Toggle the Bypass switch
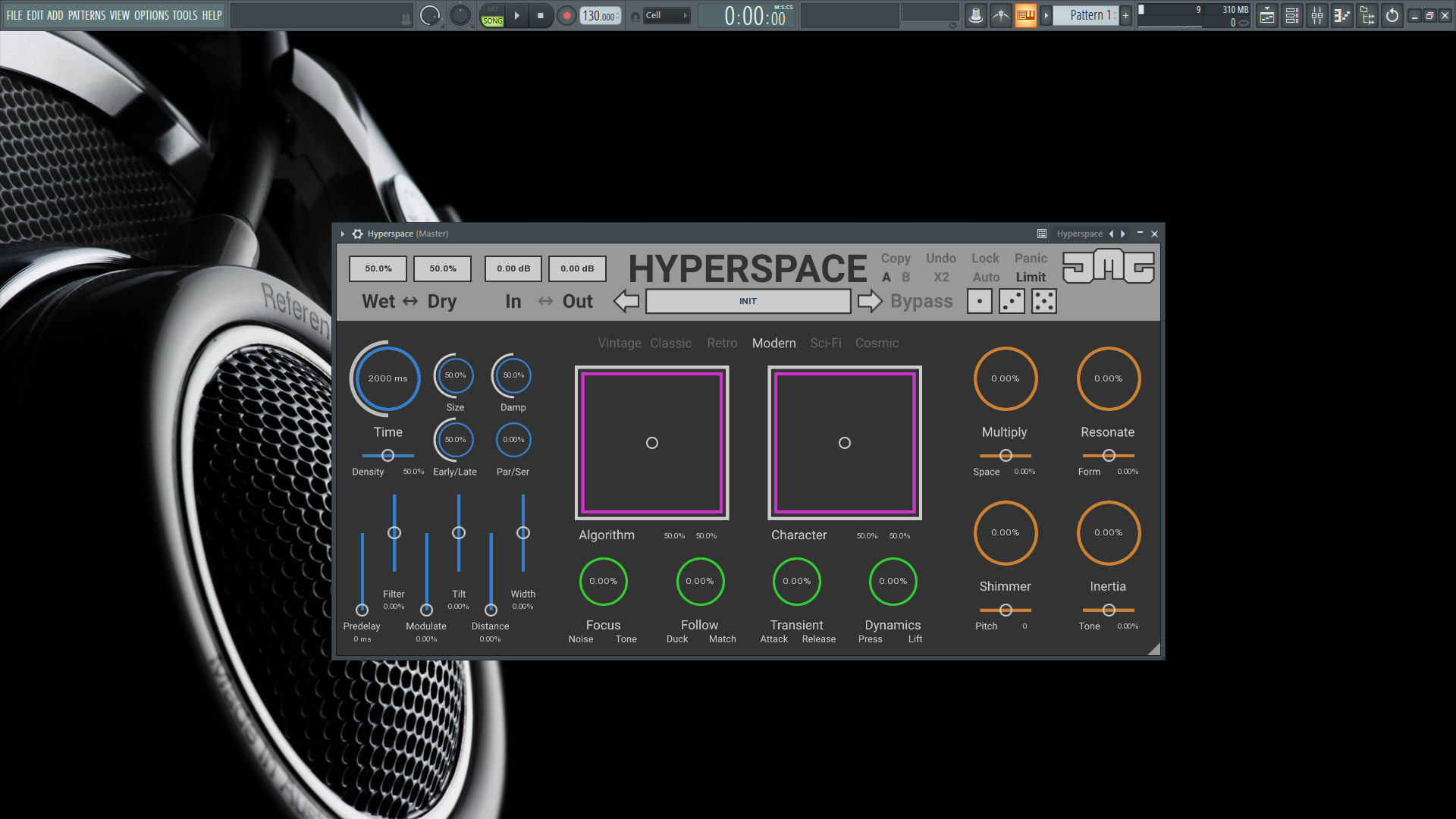Image resolution: width=1456 pixels, height=819 pixels. [921, 301]
